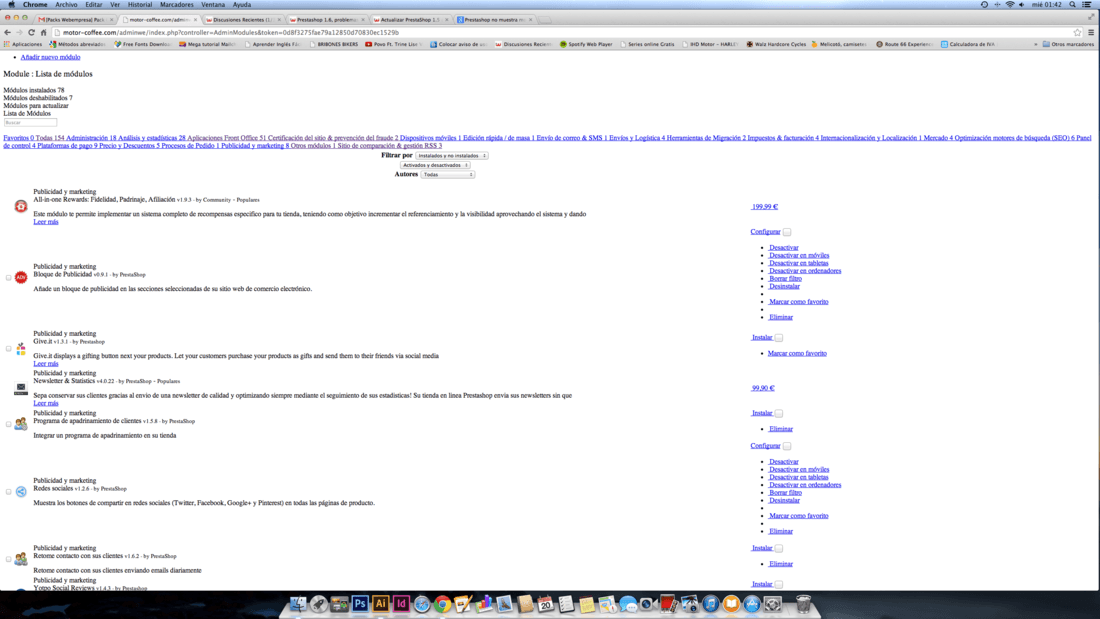Viewport: 1100px width, 619px height.
Task: Click the Newsletter & Statistics module icon
Action: (x=21, y=388)
